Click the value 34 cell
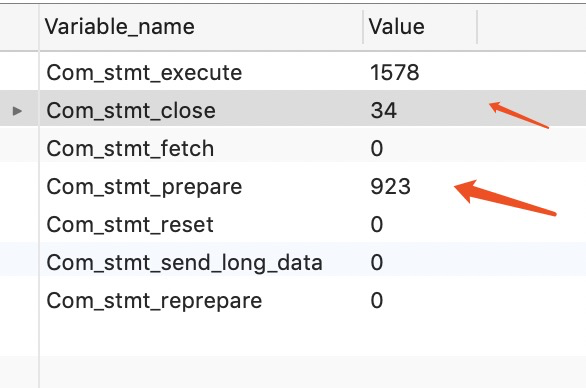Screen dimensions: 586x388 [383, 111]
